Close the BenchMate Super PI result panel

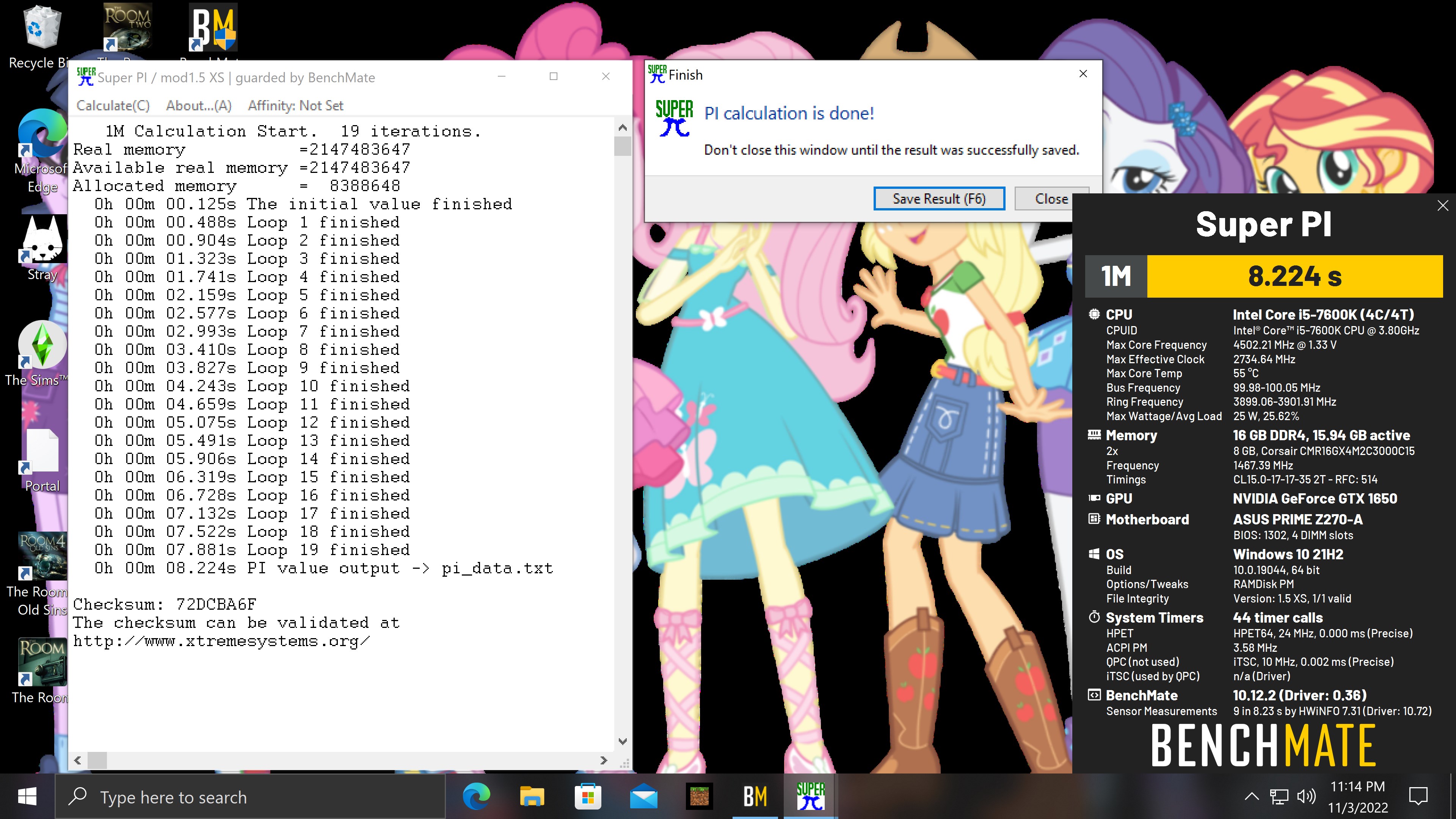1443,205
